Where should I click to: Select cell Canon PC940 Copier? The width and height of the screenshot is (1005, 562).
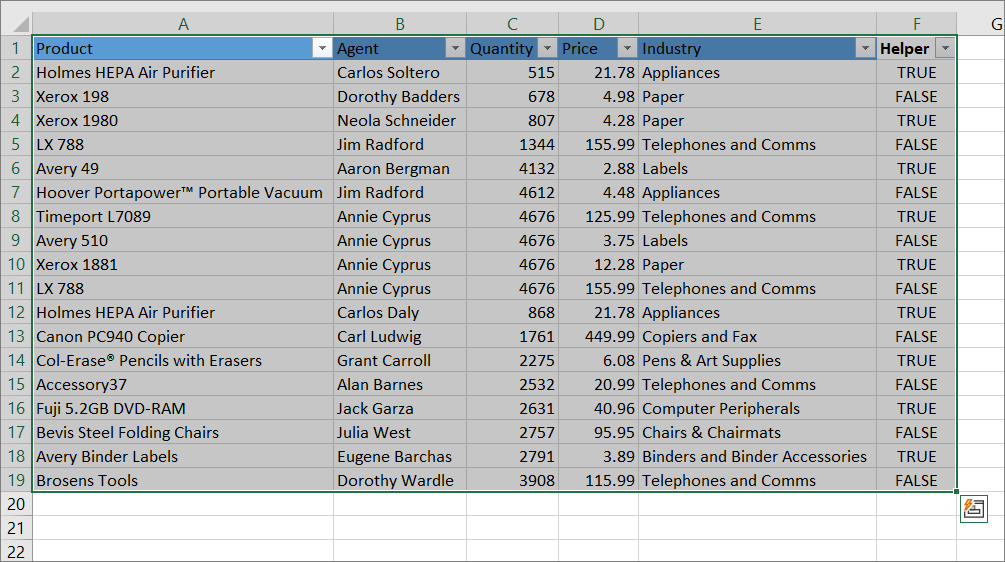183,336
